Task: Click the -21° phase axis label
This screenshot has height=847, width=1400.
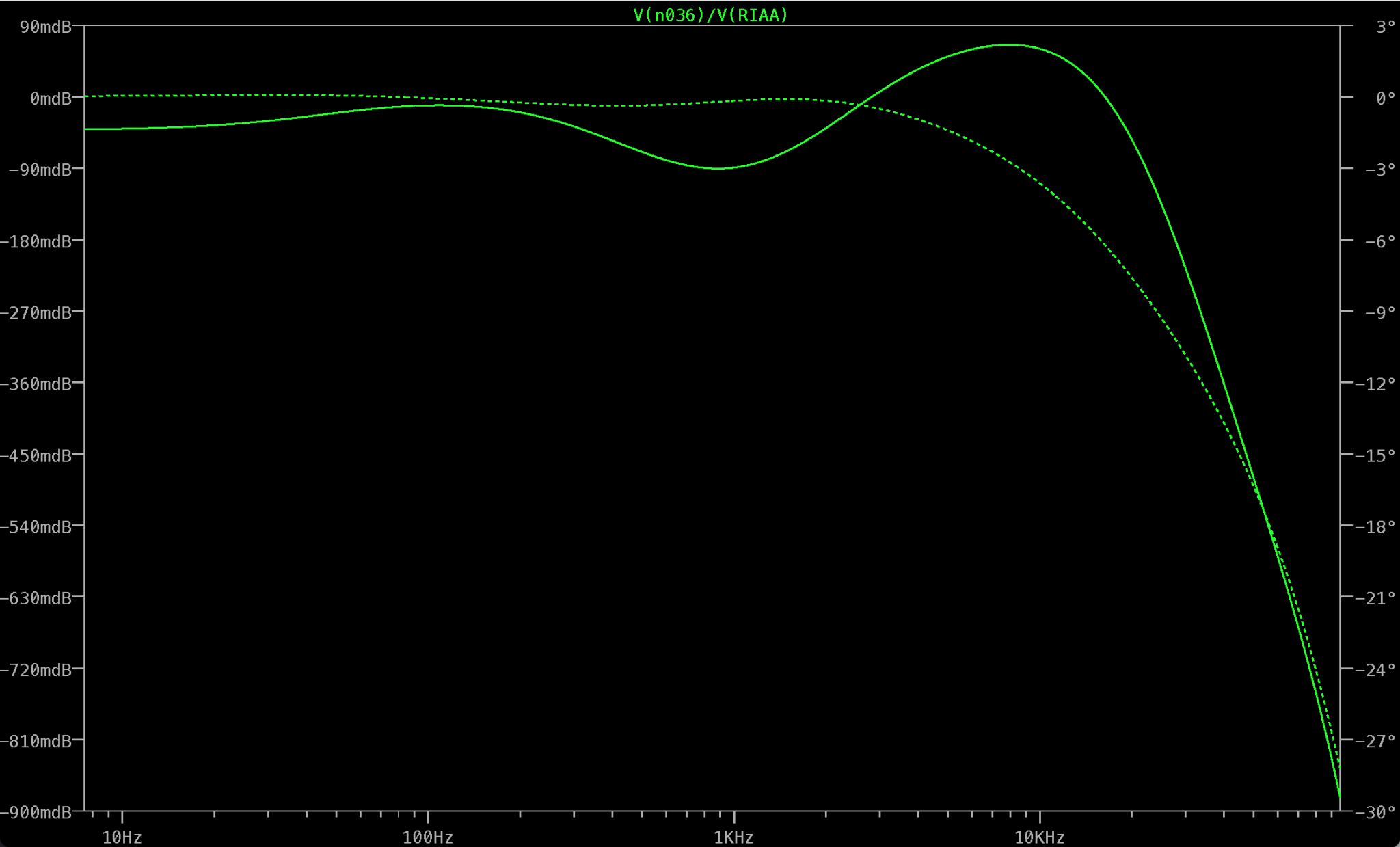Action: tap(1375, 598)
